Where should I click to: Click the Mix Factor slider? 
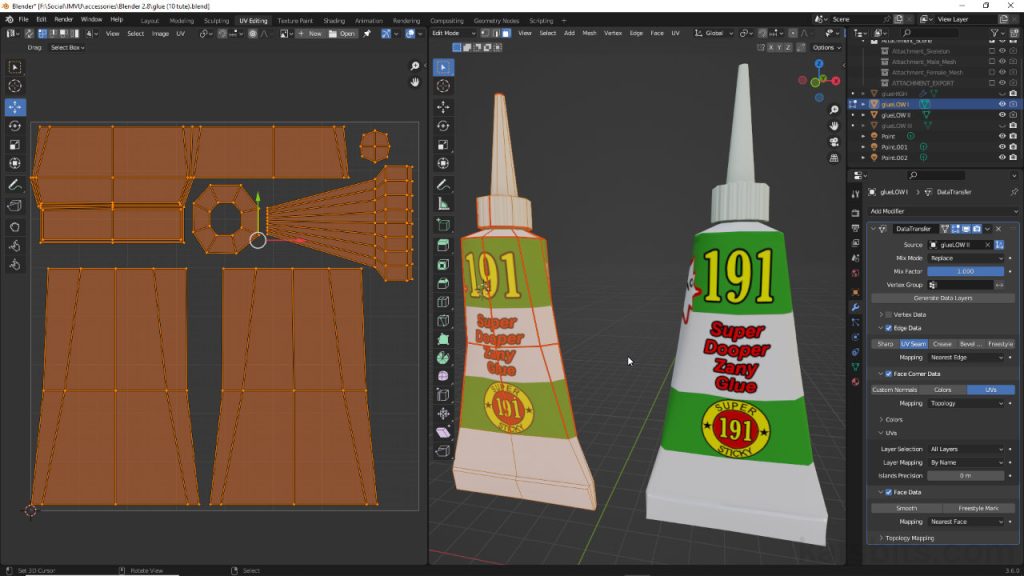click(964, 271)
